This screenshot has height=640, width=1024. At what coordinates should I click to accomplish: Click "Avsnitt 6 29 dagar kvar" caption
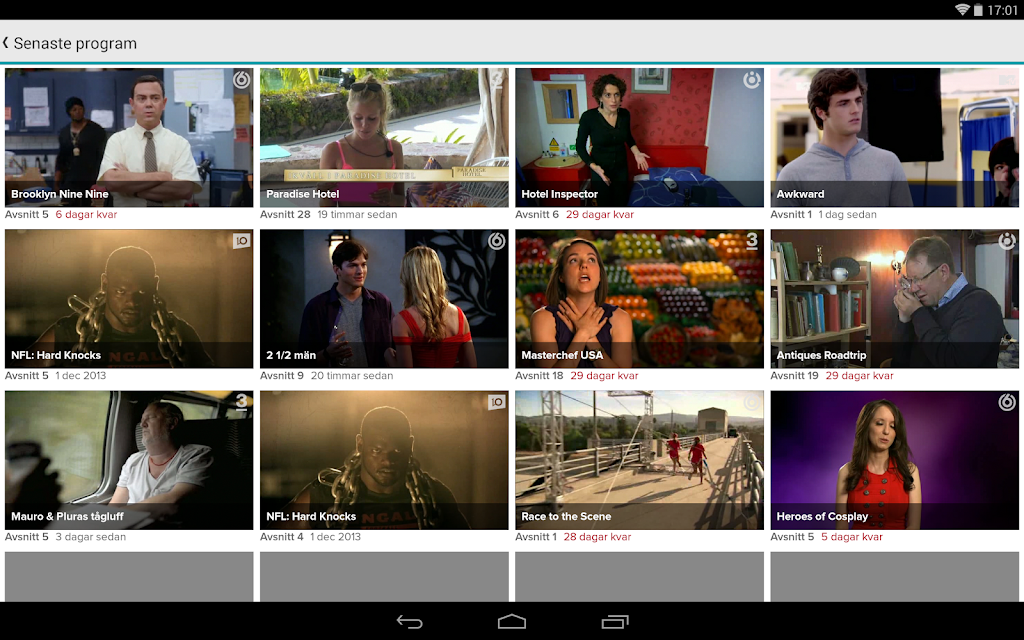575,214
